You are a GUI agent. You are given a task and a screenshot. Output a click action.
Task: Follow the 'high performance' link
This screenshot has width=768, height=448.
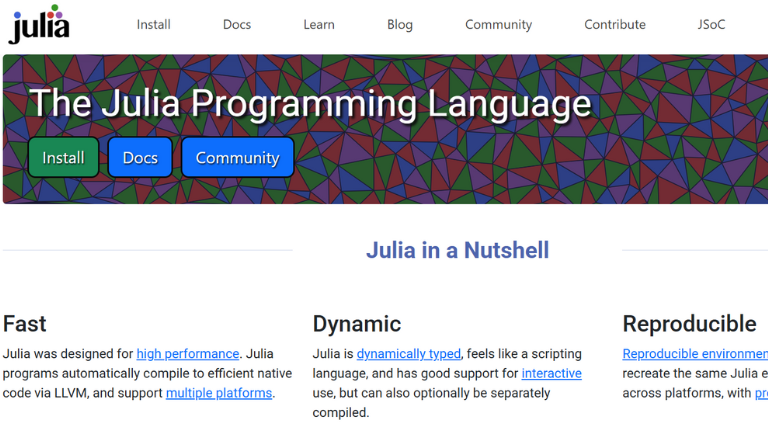coord(188,354)
